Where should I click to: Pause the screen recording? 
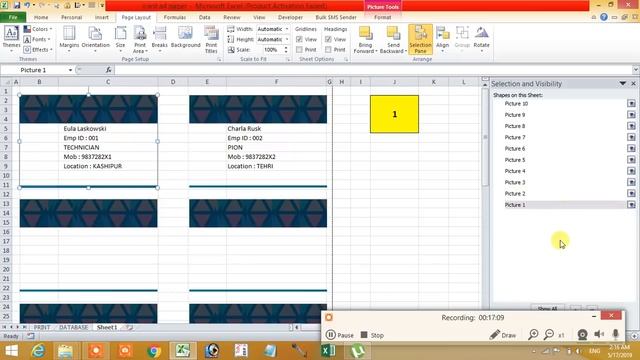click(x=340, y=335)
